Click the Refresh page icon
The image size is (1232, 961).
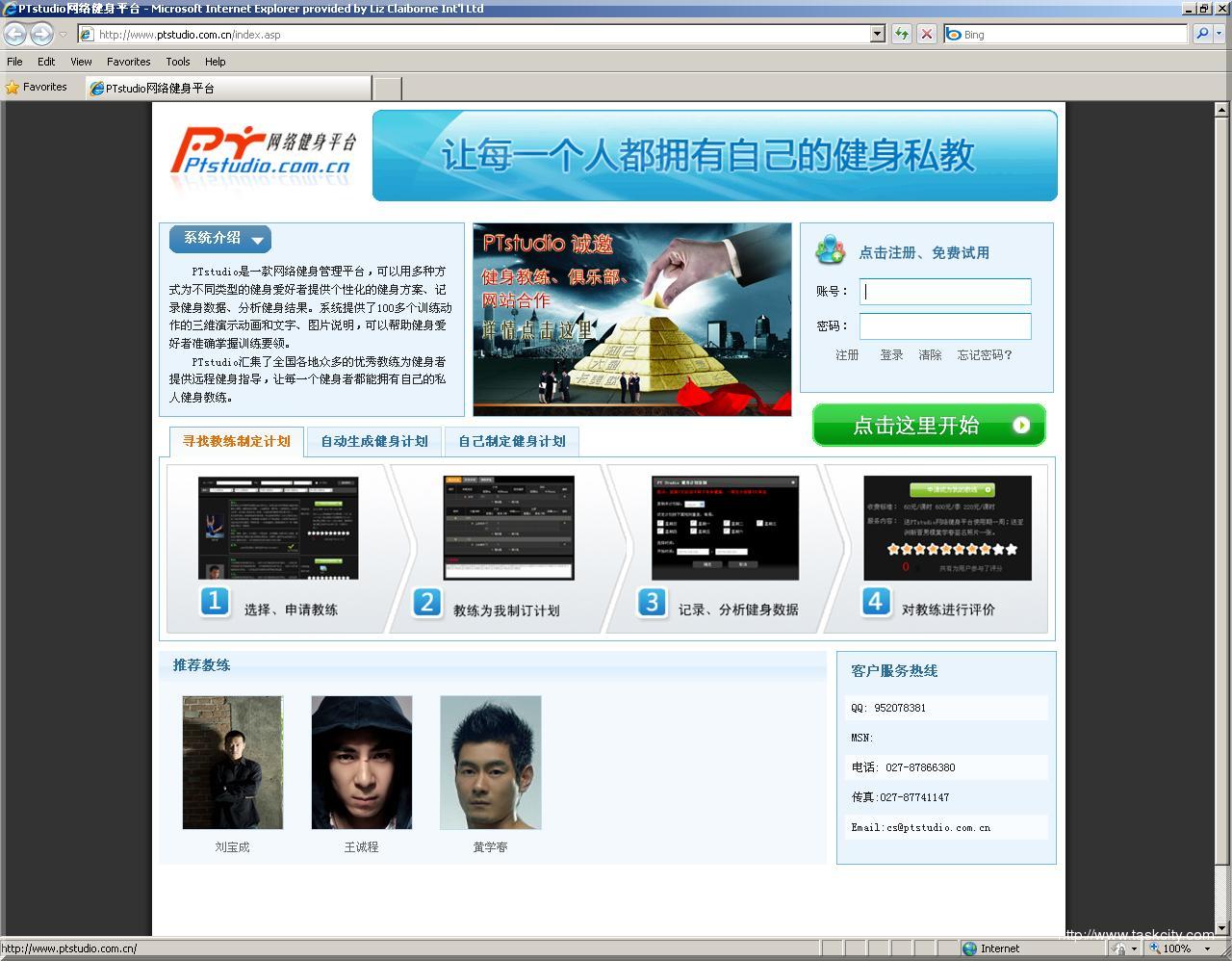(902, 35)
